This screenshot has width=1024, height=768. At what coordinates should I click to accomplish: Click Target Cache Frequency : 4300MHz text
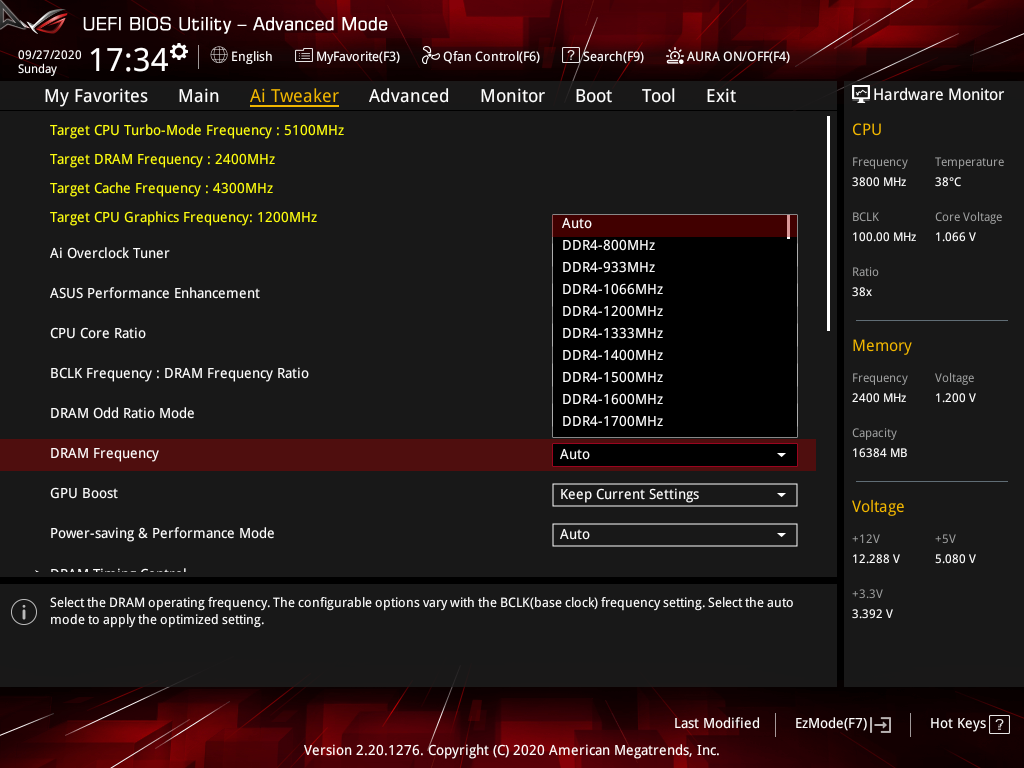click(x=161, y=188)
